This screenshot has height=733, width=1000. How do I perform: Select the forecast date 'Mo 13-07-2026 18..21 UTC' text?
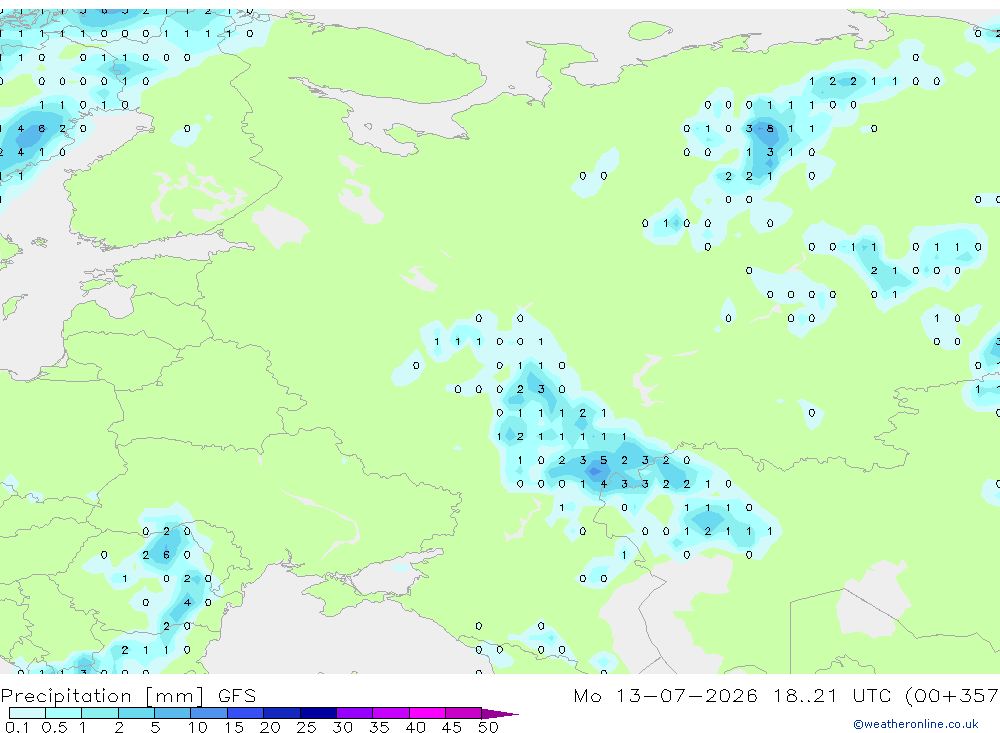732,696
